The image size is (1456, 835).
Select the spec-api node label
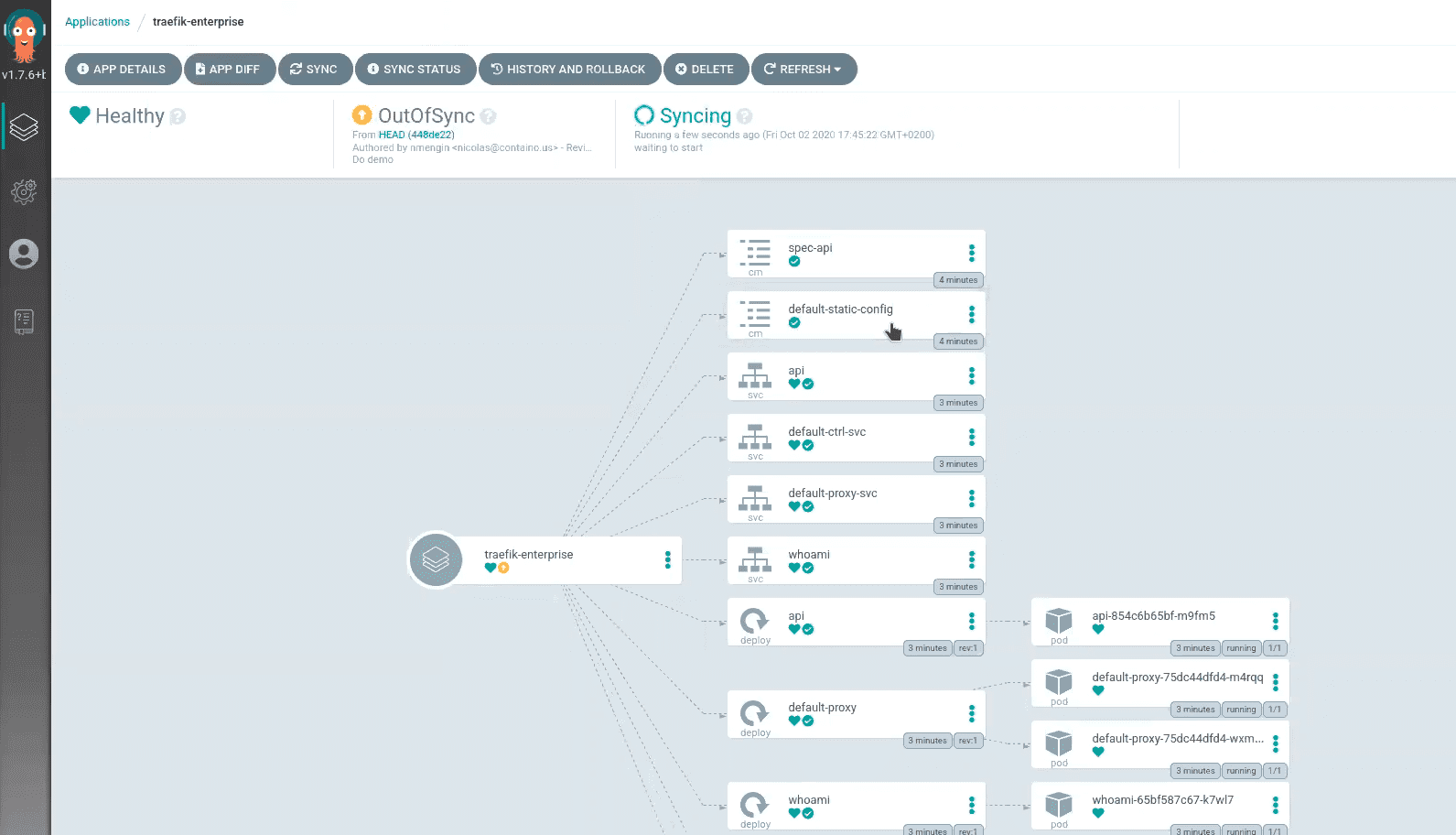(810, 248)
